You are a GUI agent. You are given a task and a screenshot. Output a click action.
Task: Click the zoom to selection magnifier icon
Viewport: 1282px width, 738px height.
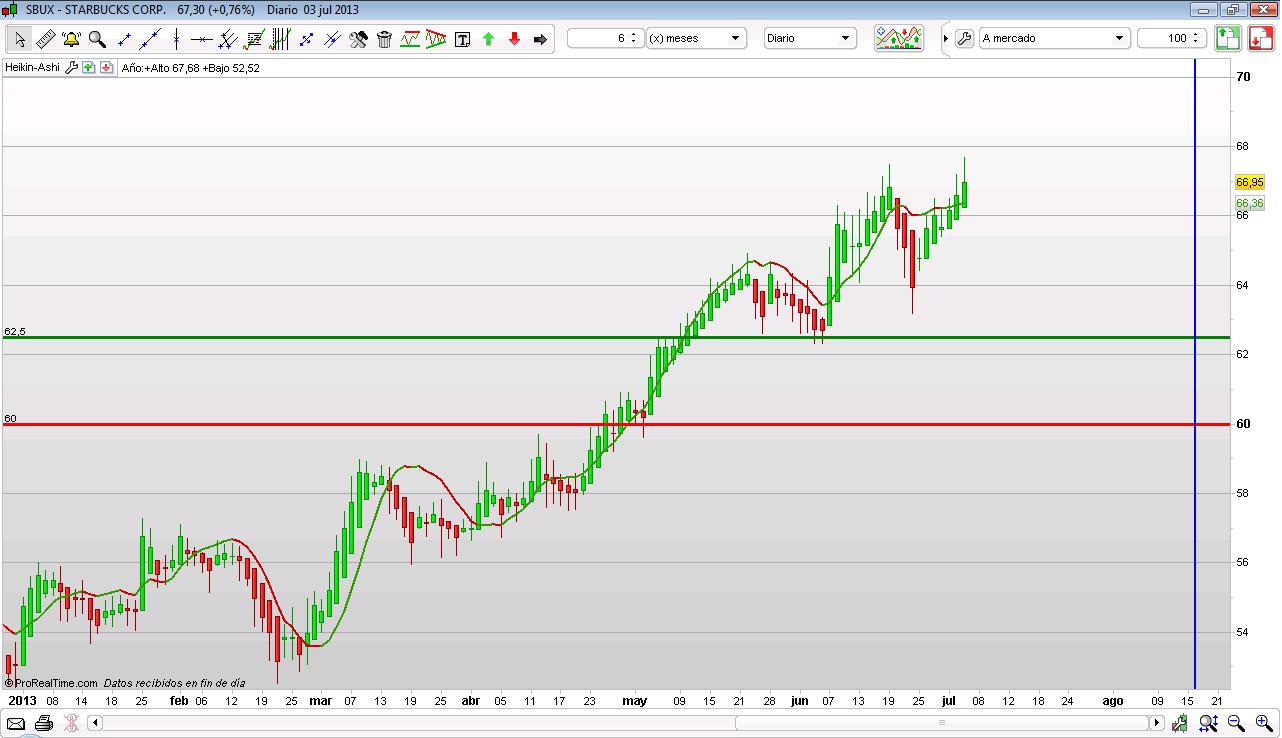(x=1209, y=723)
